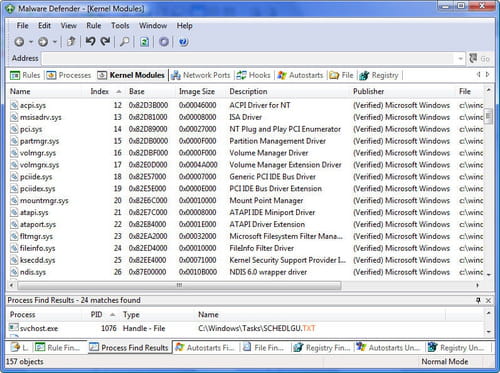
Task: Click the horizontal scrollbar of module list
Action: point(179,285)
